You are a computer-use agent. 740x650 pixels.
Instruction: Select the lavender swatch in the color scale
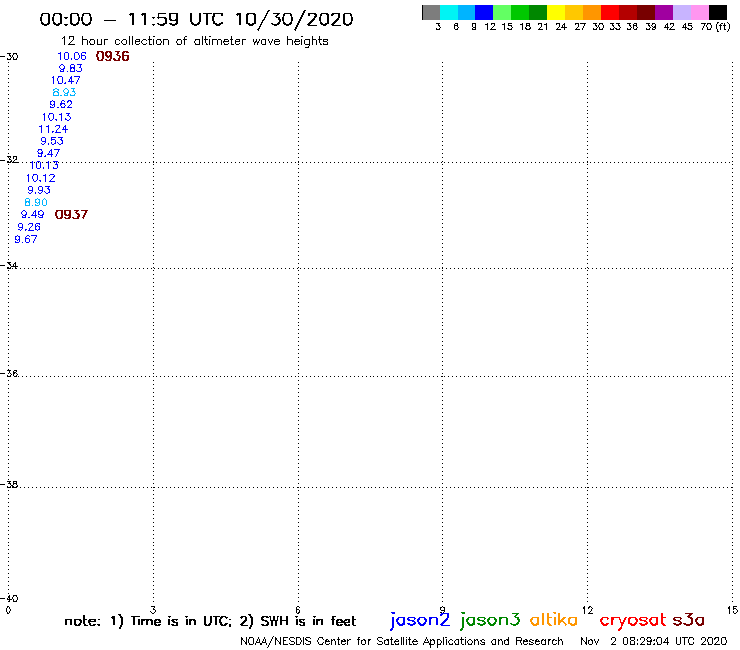click(681, 12)
